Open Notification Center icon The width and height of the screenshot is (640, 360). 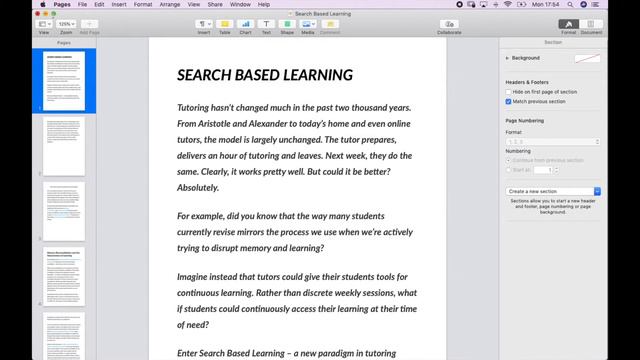tap(596, 4)
